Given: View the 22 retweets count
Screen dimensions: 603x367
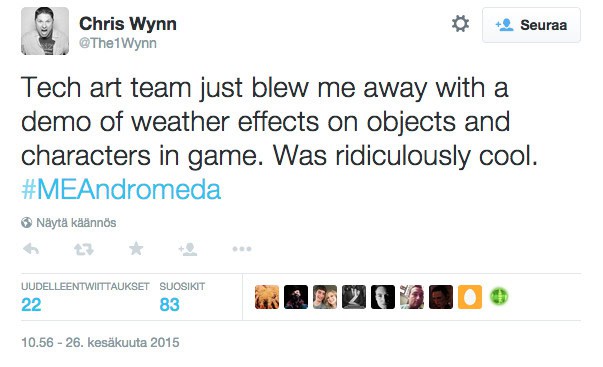Looking at the screenshot, I should click(x=31, y=305).
